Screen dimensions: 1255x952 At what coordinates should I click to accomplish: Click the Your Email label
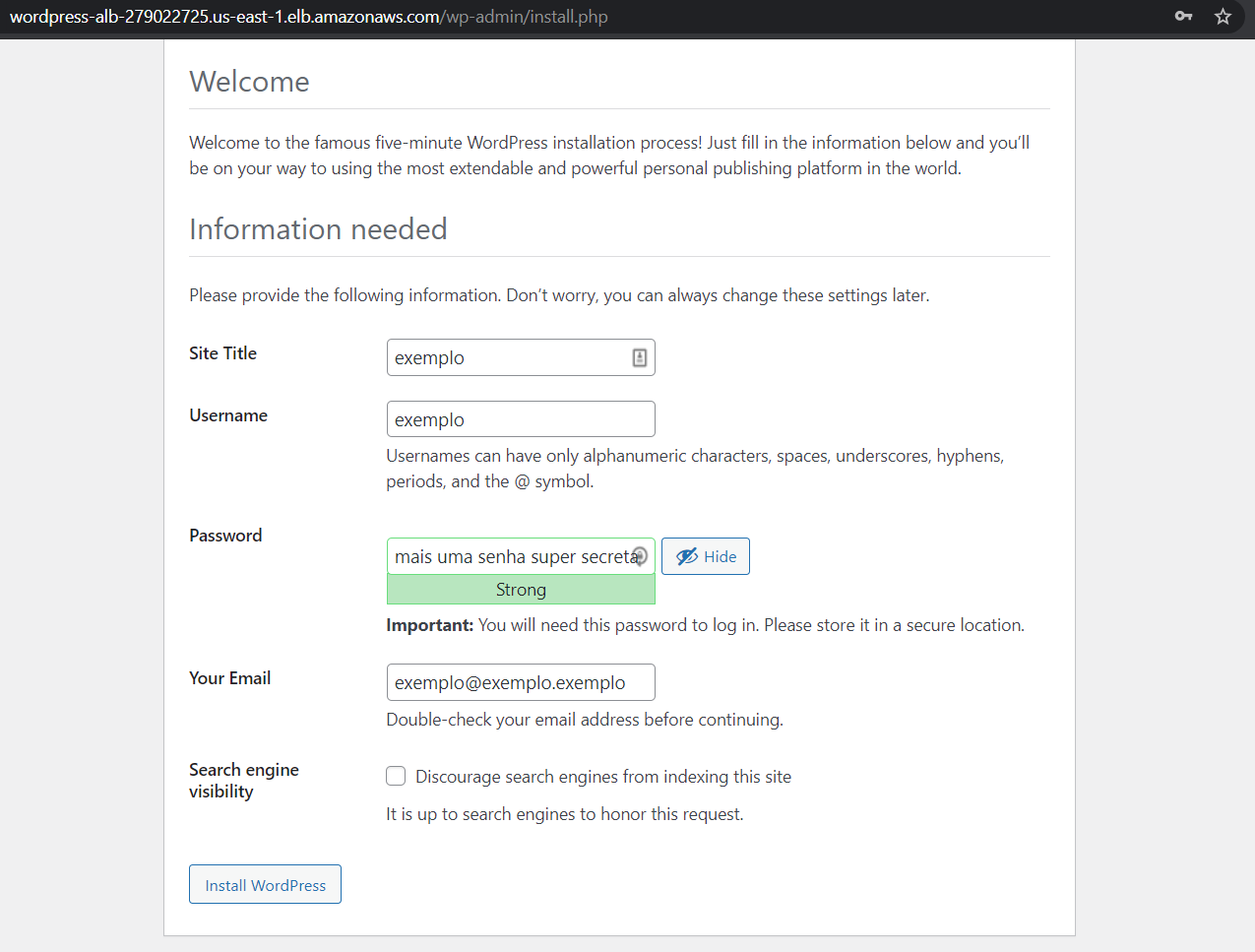(229, 678)
